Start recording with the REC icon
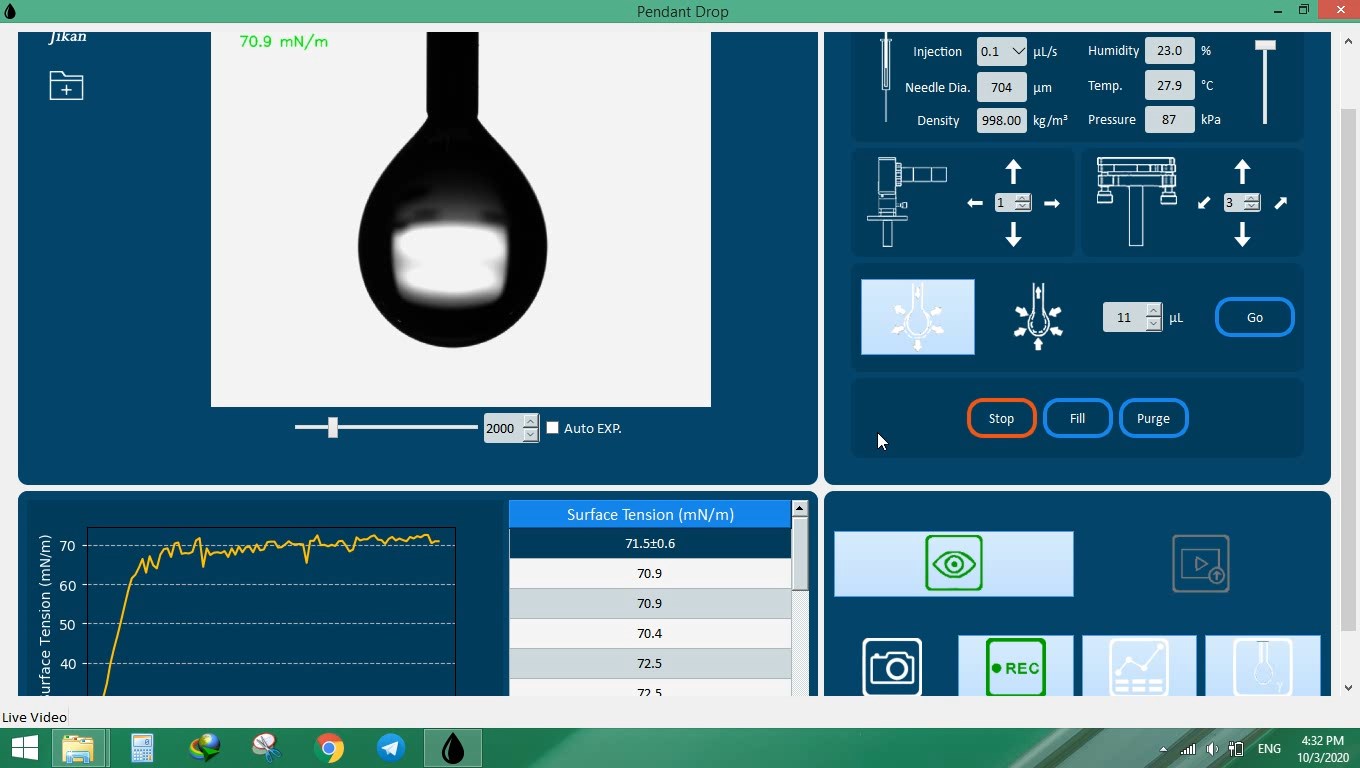This screenshot has height=768, width=1360. [1016, 666]
